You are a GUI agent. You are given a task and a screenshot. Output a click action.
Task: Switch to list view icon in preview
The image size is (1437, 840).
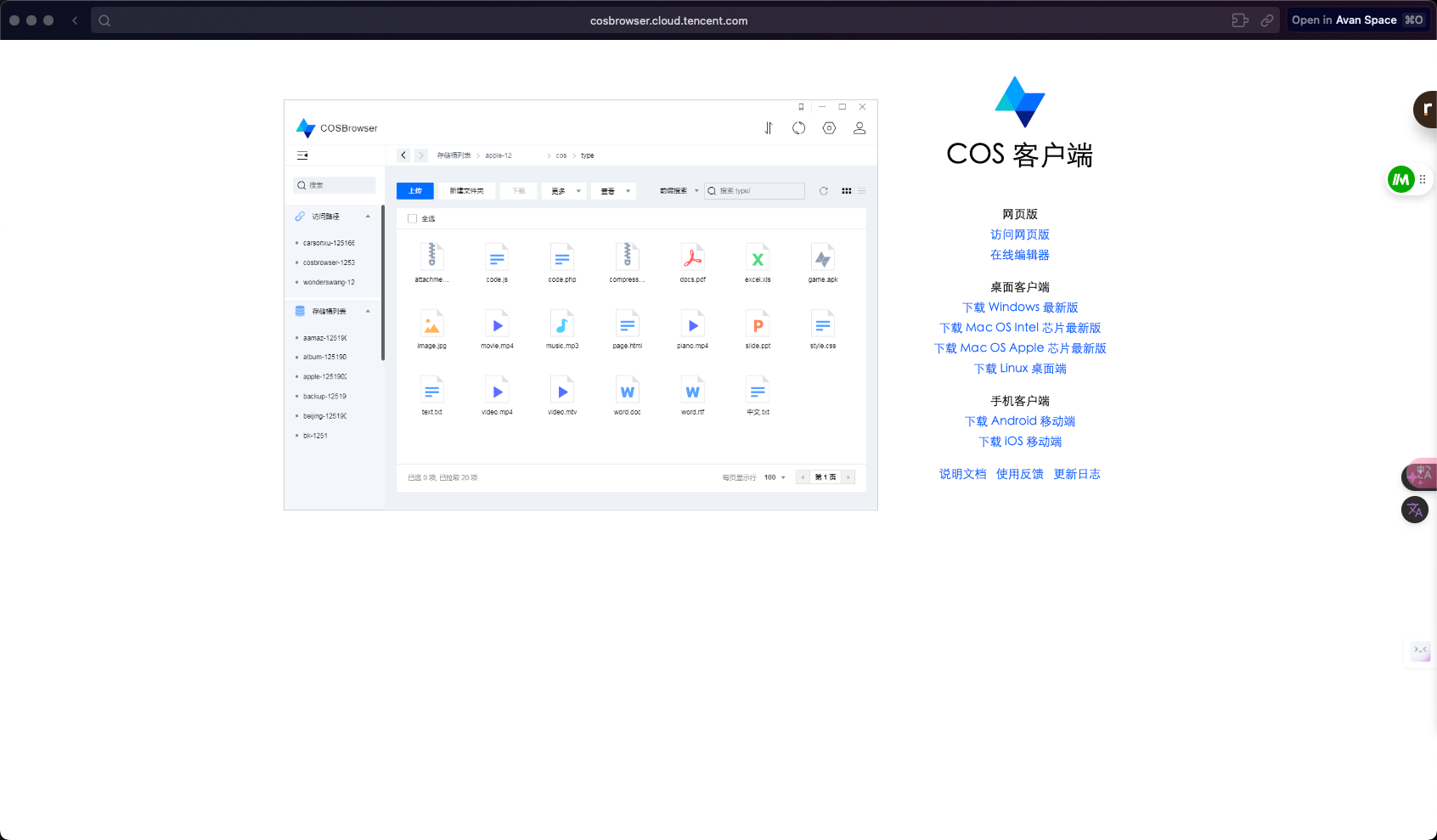click(x=862, y=191)
